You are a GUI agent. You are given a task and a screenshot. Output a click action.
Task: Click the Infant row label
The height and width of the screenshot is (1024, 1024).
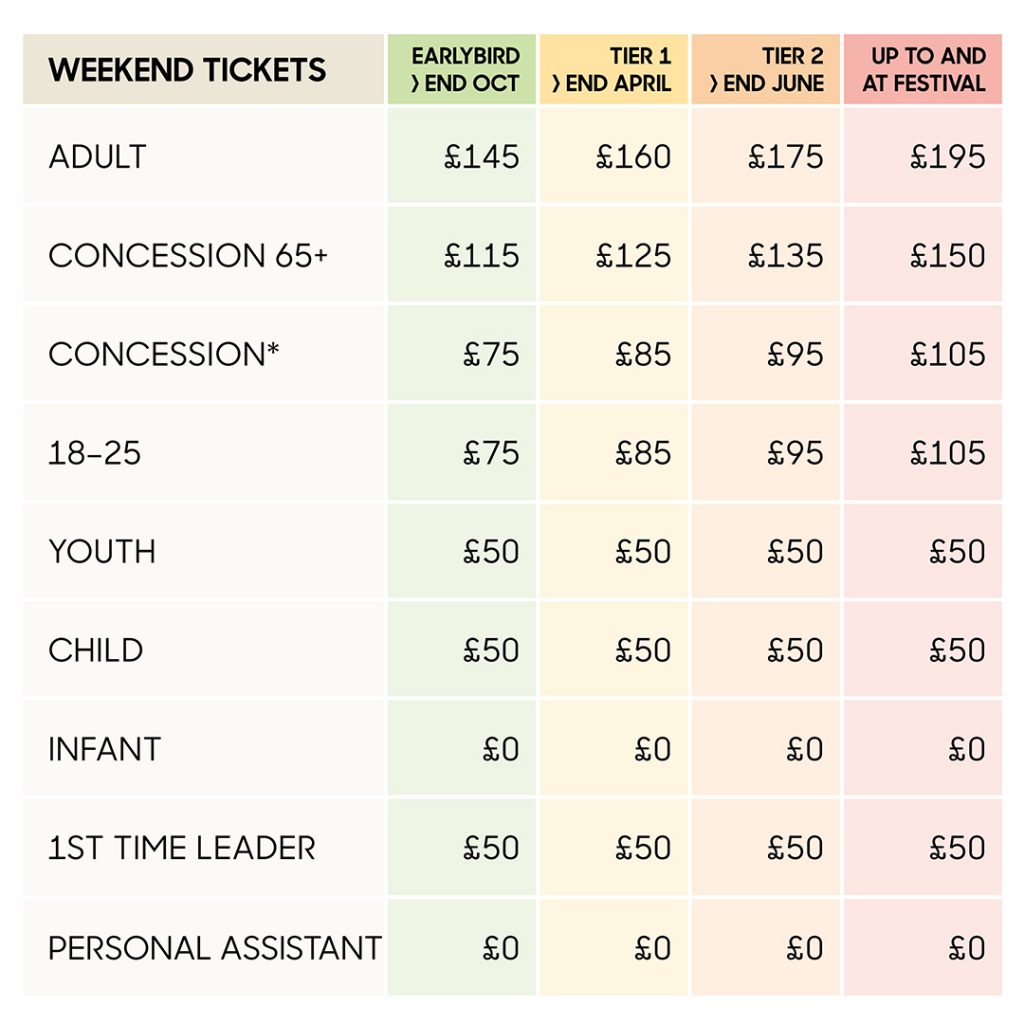pyautogui.click(x=104, y=749)
